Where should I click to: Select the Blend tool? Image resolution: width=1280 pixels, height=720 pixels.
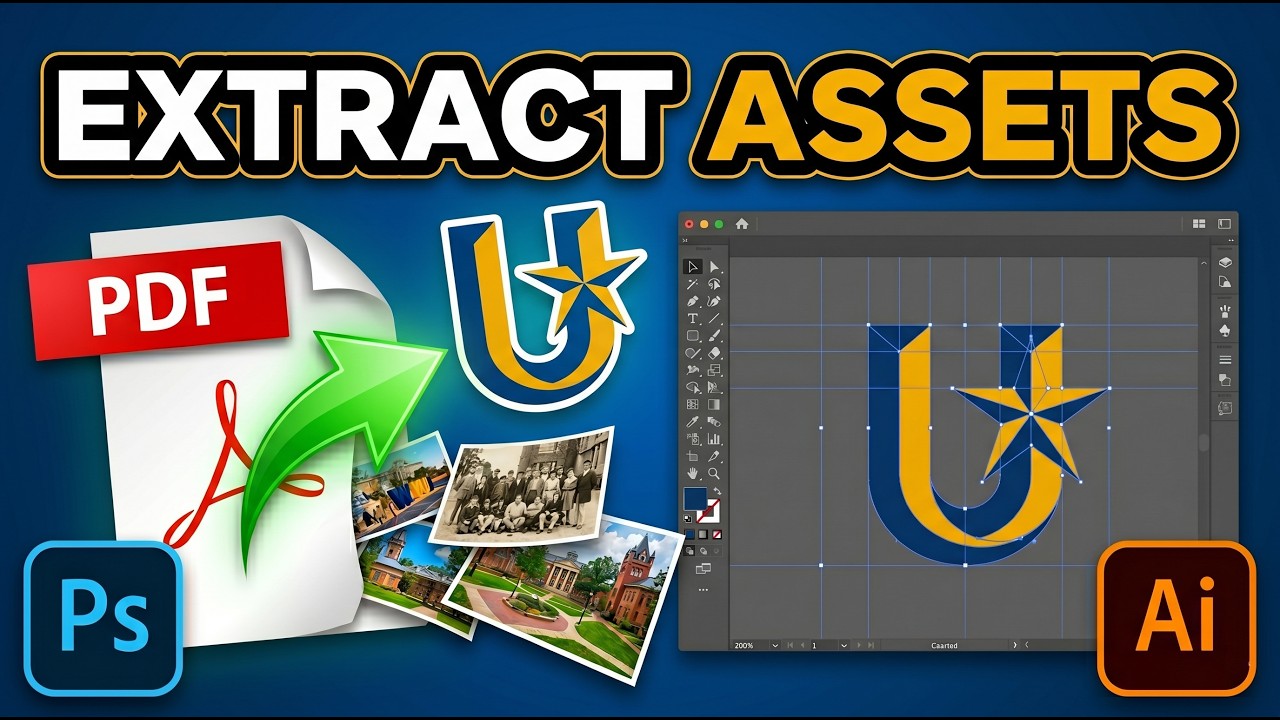pyautogui.click(x=714, y=422)
